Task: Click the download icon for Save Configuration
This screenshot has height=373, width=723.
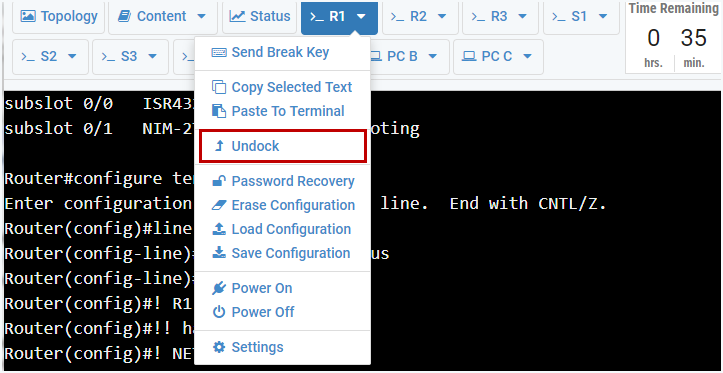Action: (219, 253)
